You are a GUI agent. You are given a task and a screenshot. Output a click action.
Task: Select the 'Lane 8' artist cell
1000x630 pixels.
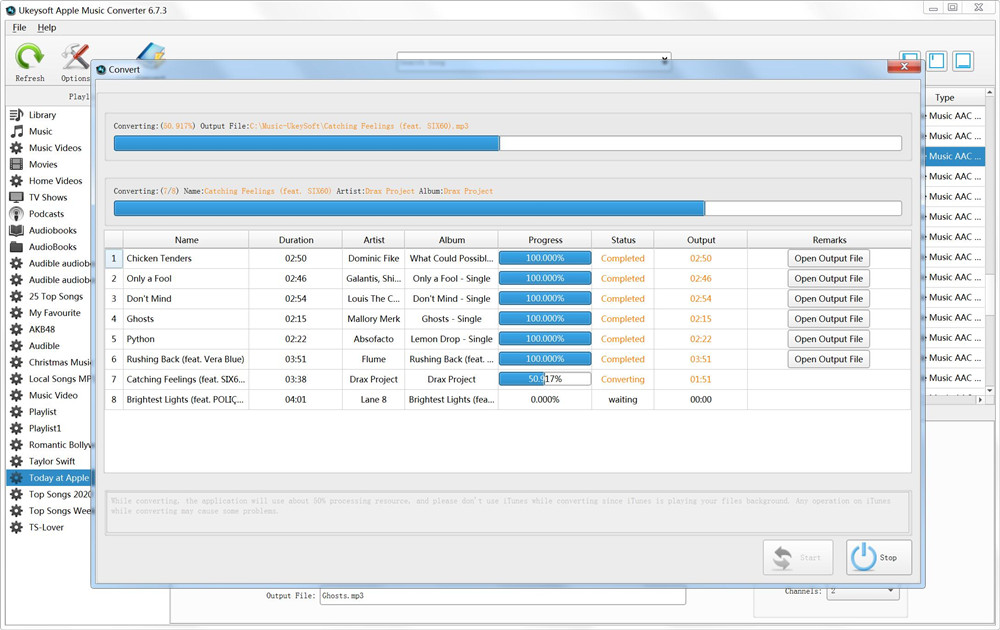pos(374,400)
